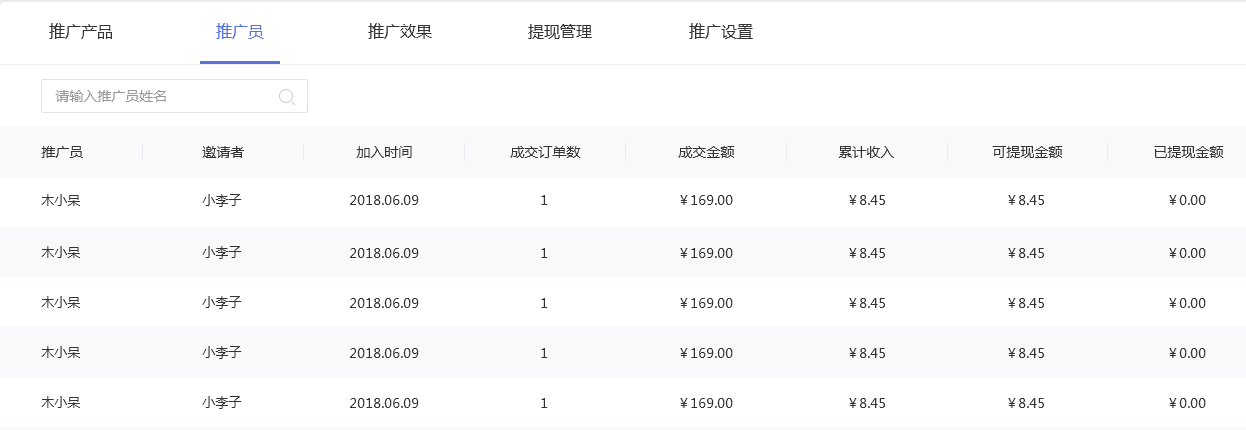Click the 累计收入 column header

[866, 153]
